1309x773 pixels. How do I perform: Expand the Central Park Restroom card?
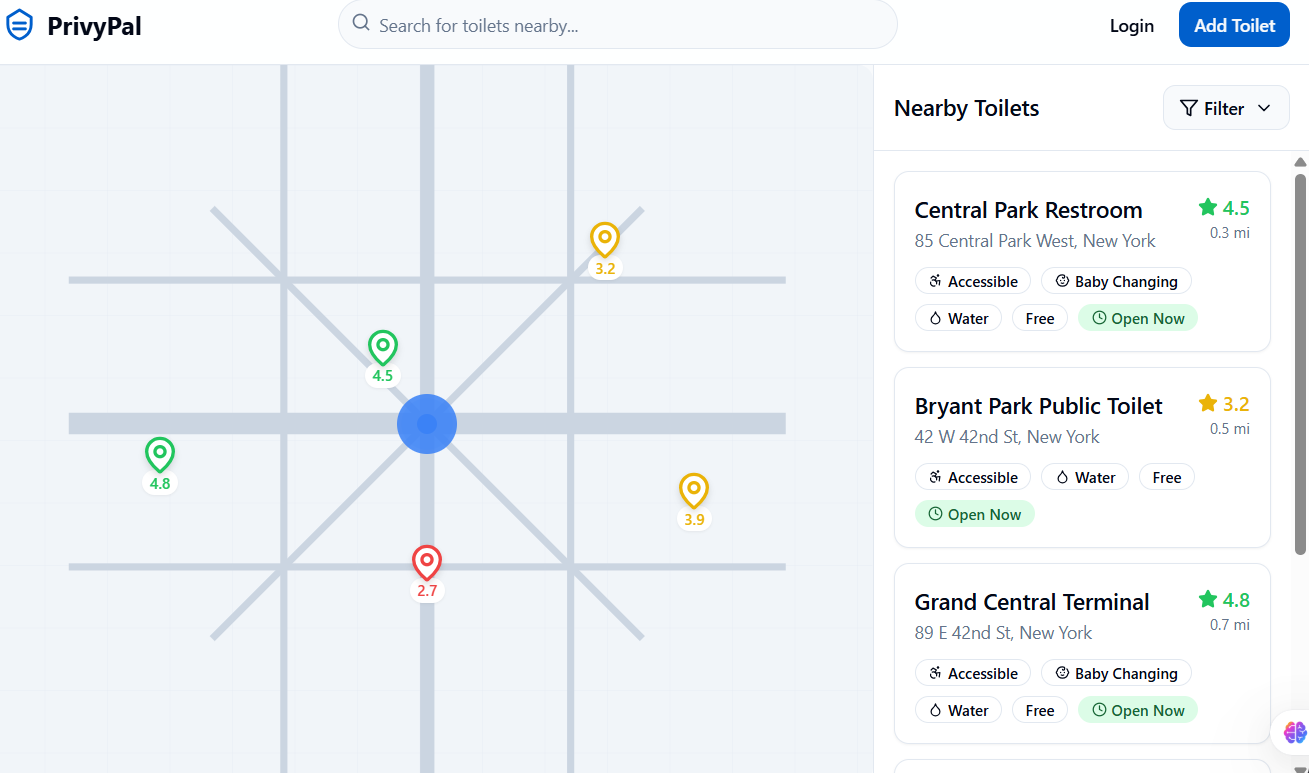(1028, 210)
